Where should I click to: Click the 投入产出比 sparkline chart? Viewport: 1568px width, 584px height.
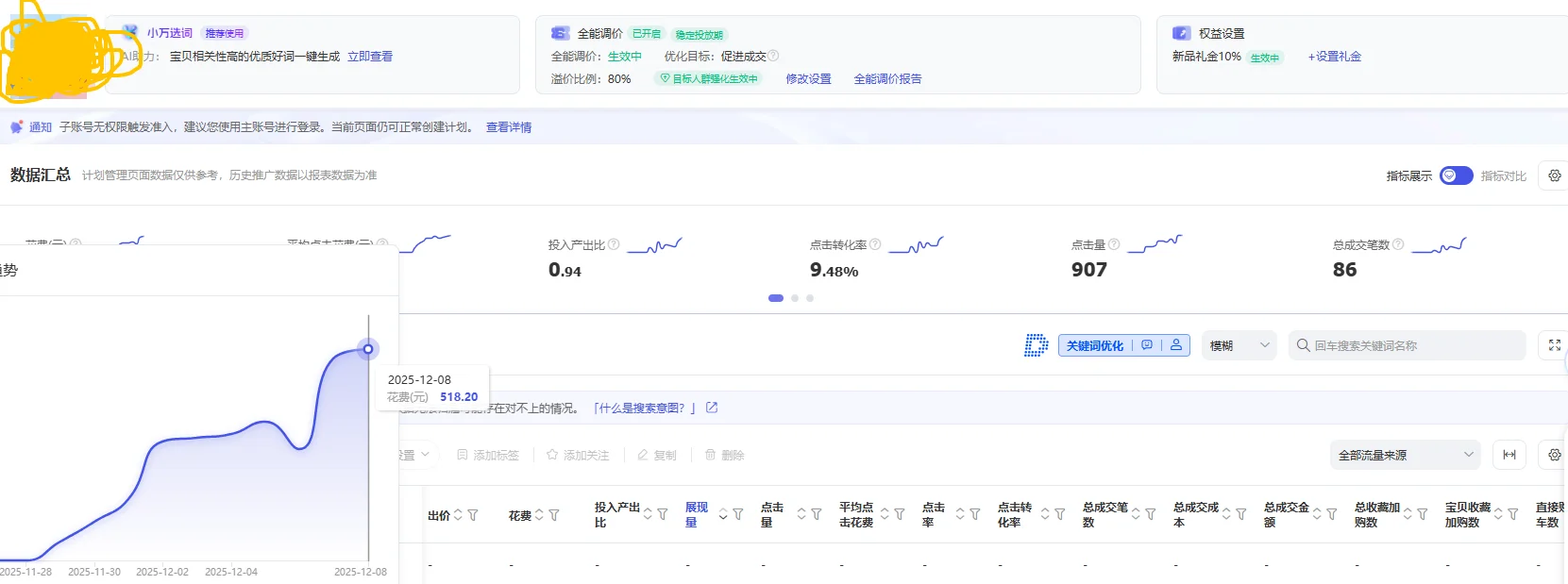(x=654, y=245)
